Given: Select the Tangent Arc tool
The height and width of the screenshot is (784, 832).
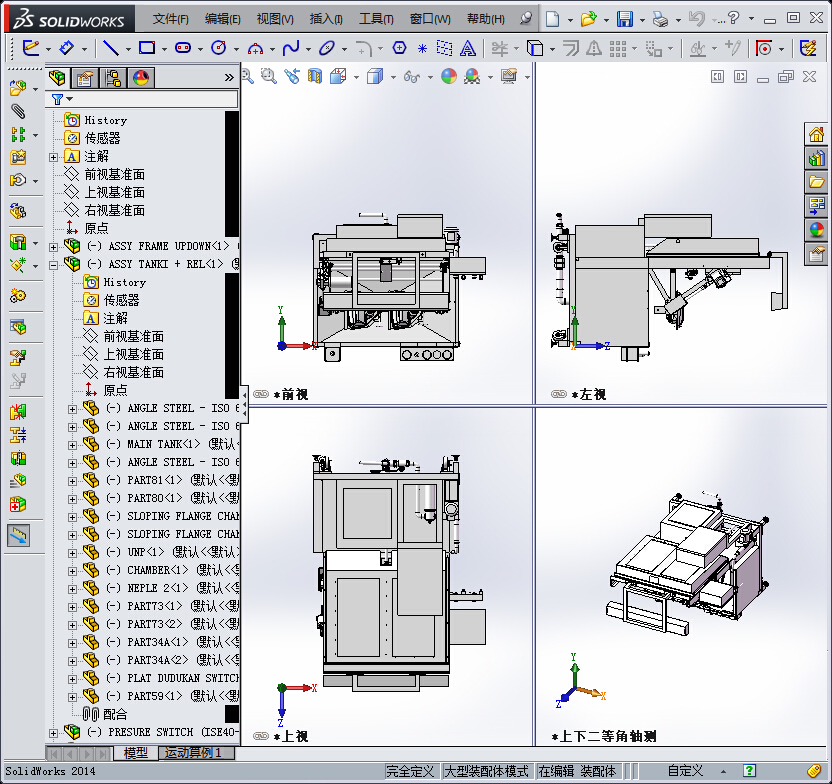Looking at the screenshot, I should click(255, 49).
